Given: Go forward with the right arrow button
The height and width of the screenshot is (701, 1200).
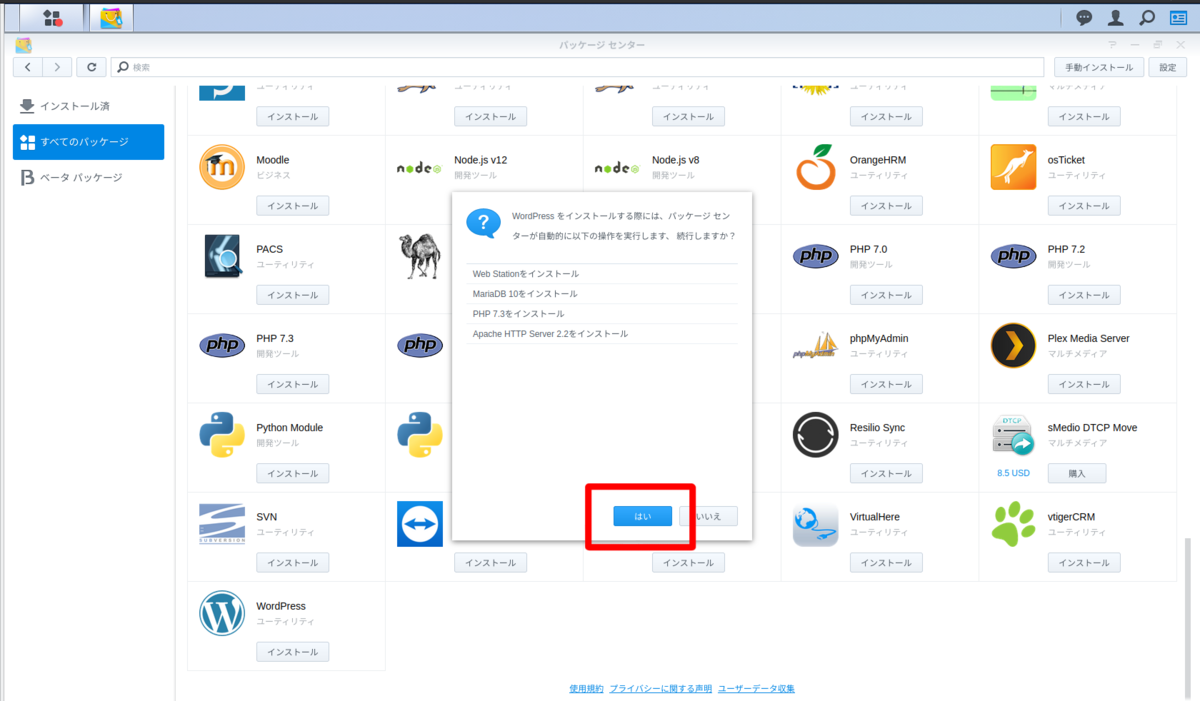Looking at the screenshot, I should coord(57,67).
